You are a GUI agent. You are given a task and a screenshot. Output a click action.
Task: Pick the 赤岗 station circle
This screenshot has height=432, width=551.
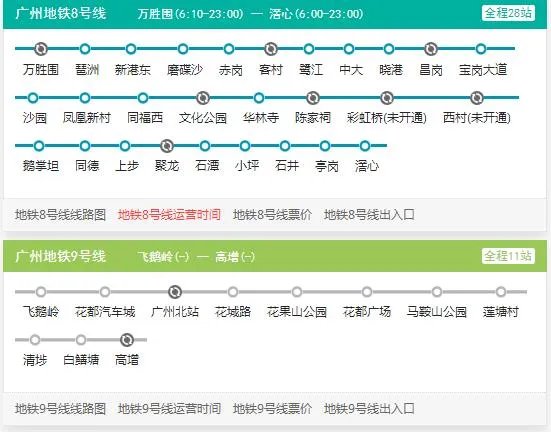229,49
